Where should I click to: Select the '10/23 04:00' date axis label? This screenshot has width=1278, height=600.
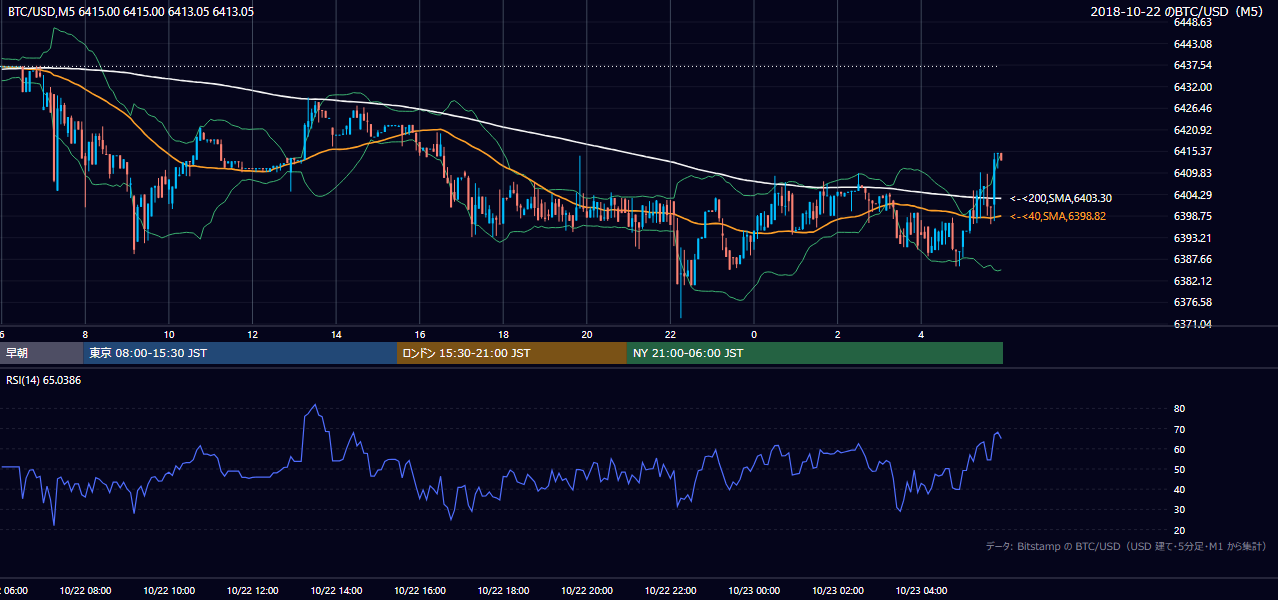[x=921, y=591]
